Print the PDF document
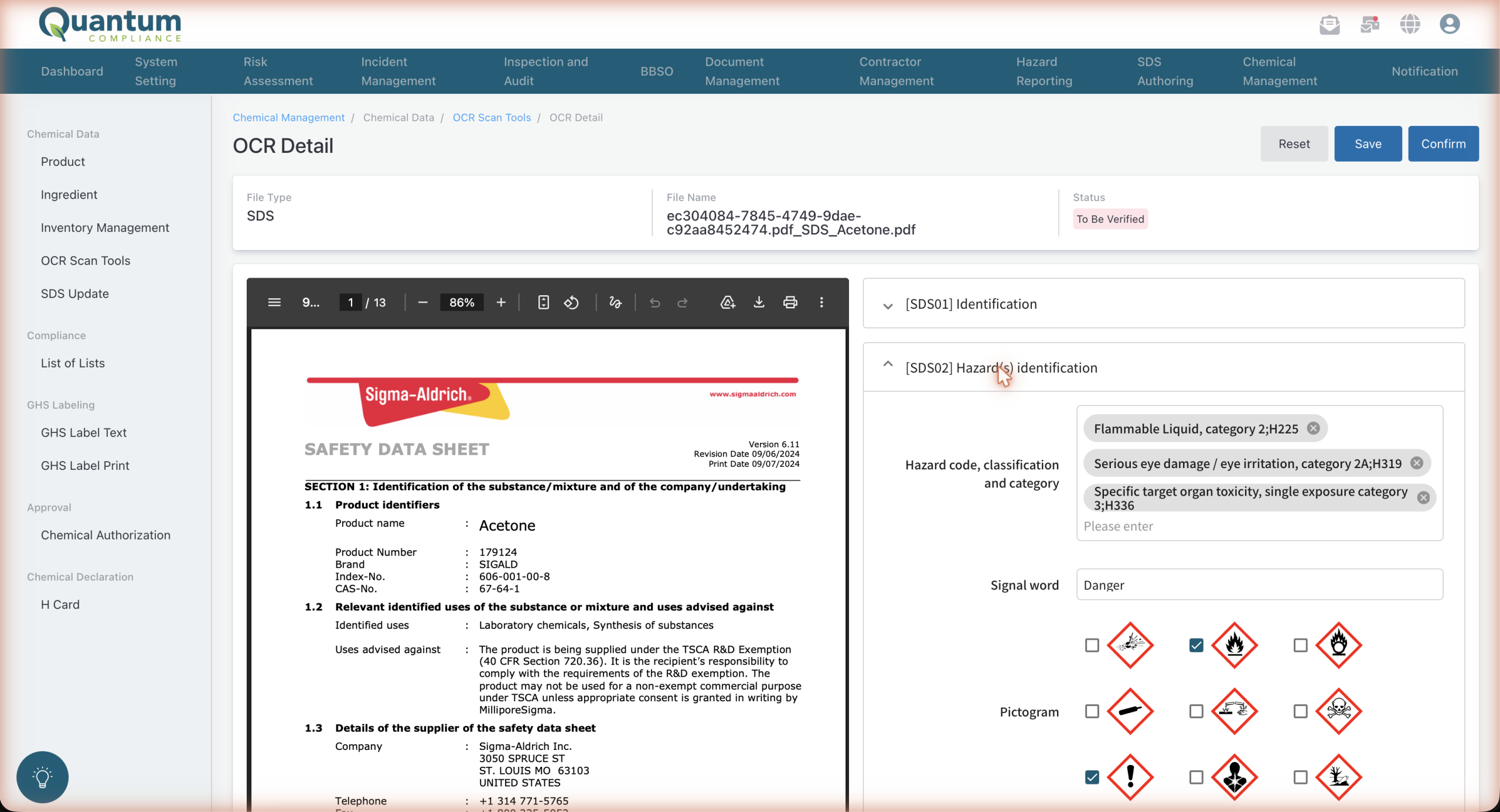Viewport: 1500px width, 812px height. [790, 302]
